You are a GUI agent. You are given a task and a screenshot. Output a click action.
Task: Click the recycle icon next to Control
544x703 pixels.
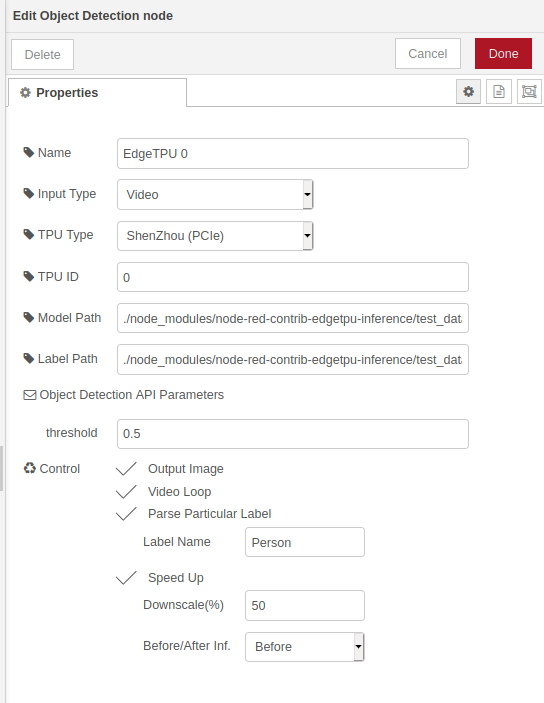(x=30, y=469)
